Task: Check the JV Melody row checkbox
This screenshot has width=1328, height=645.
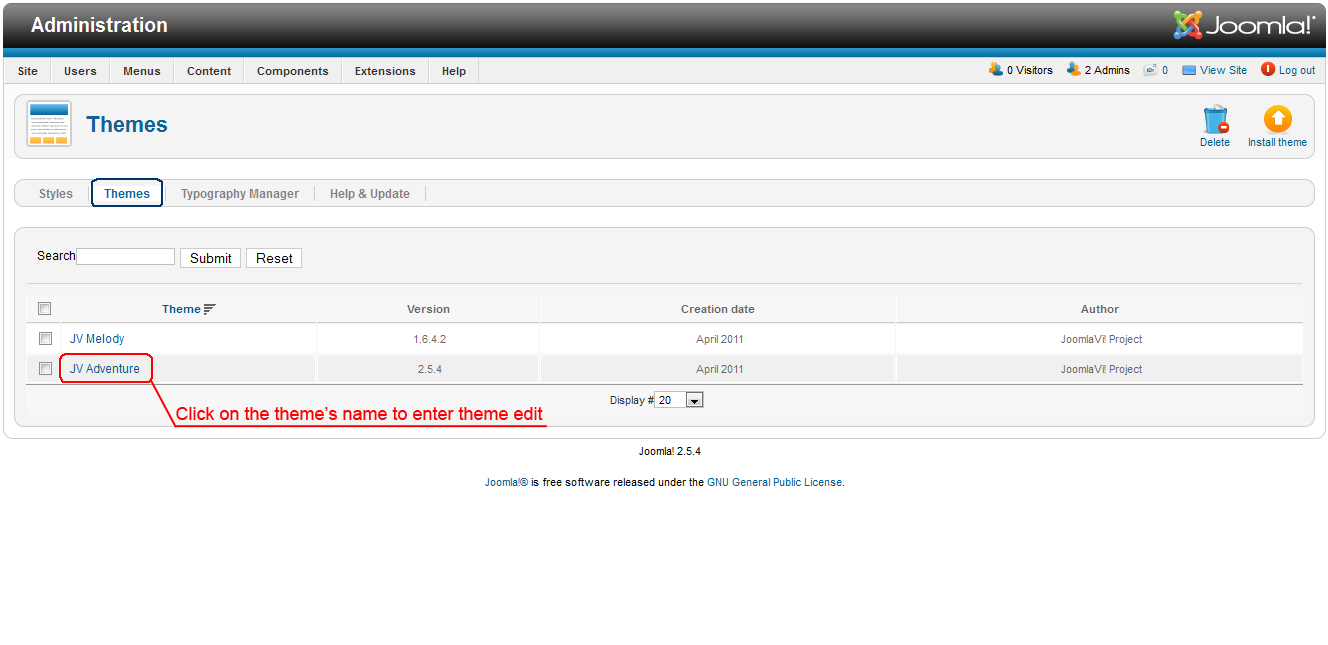Action: tap(45, 339)
